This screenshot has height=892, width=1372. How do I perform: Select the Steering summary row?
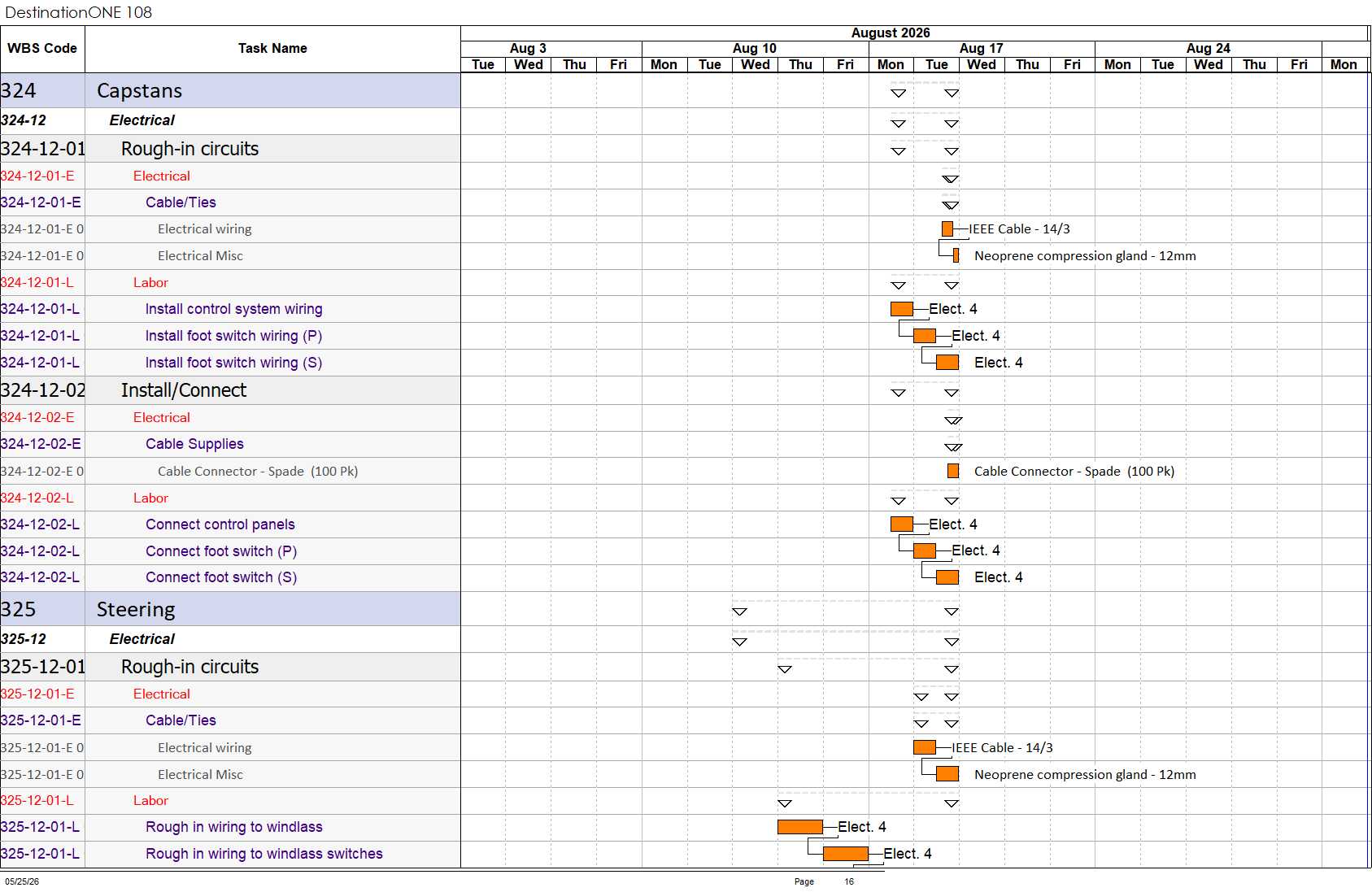[230, 609]
